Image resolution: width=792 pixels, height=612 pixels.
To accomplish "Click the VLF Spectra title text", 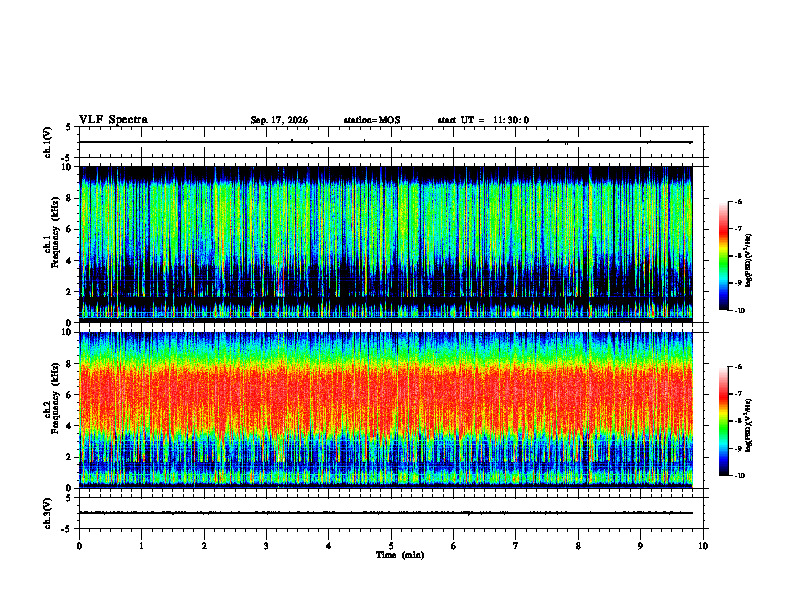I will click(x=113, y=120).
